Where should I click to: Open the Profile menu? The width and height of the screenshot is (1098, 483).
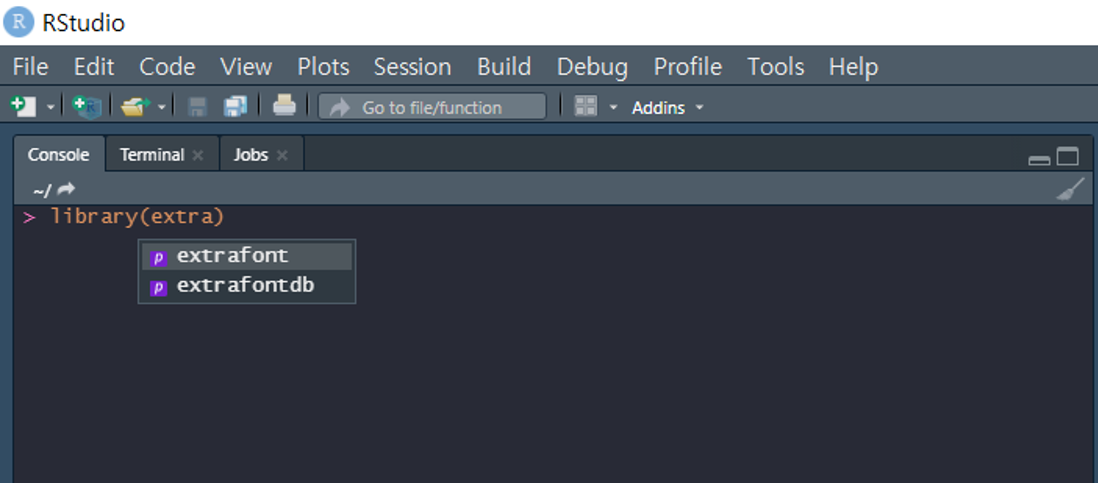[x=688, y=67]
